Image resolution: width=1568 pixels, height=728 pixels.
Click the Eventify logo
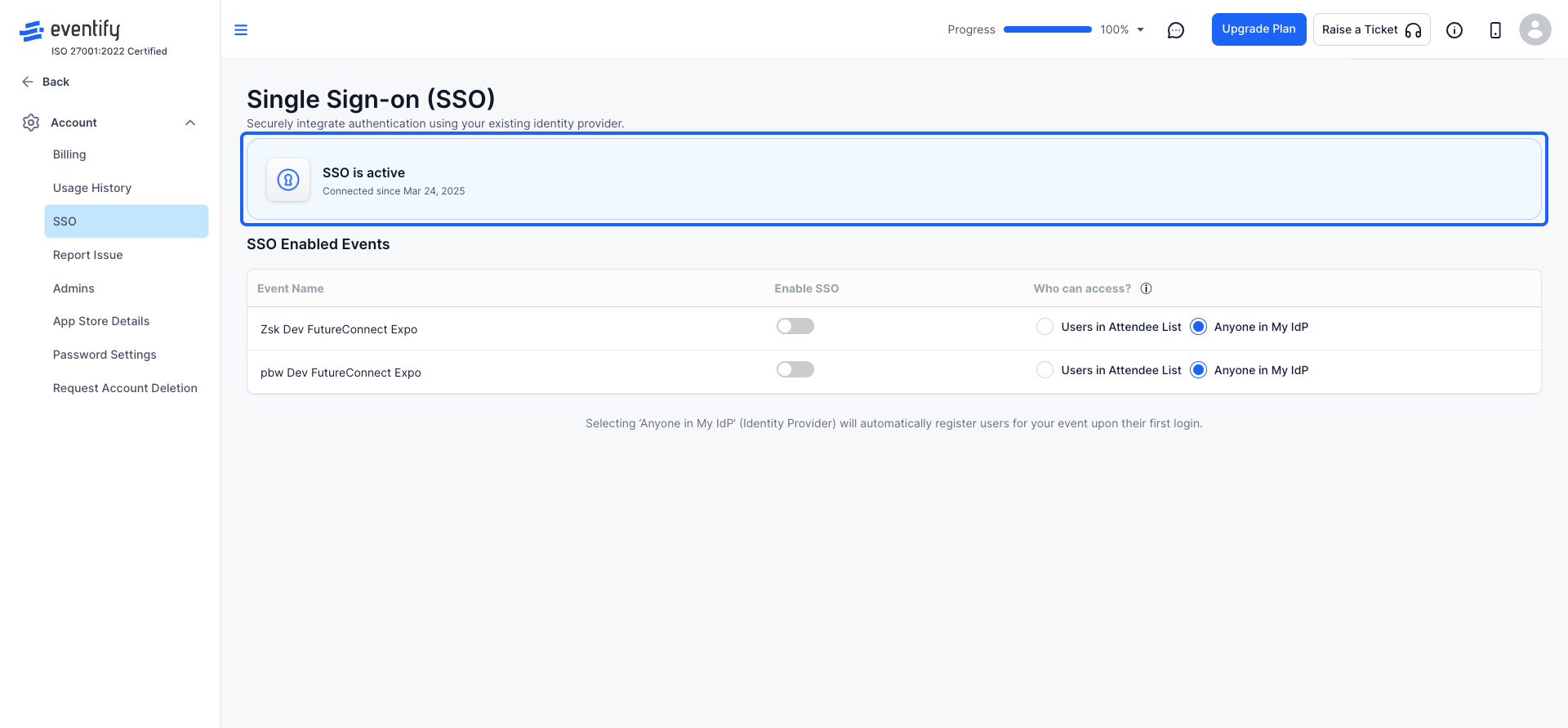pos(70,30)
